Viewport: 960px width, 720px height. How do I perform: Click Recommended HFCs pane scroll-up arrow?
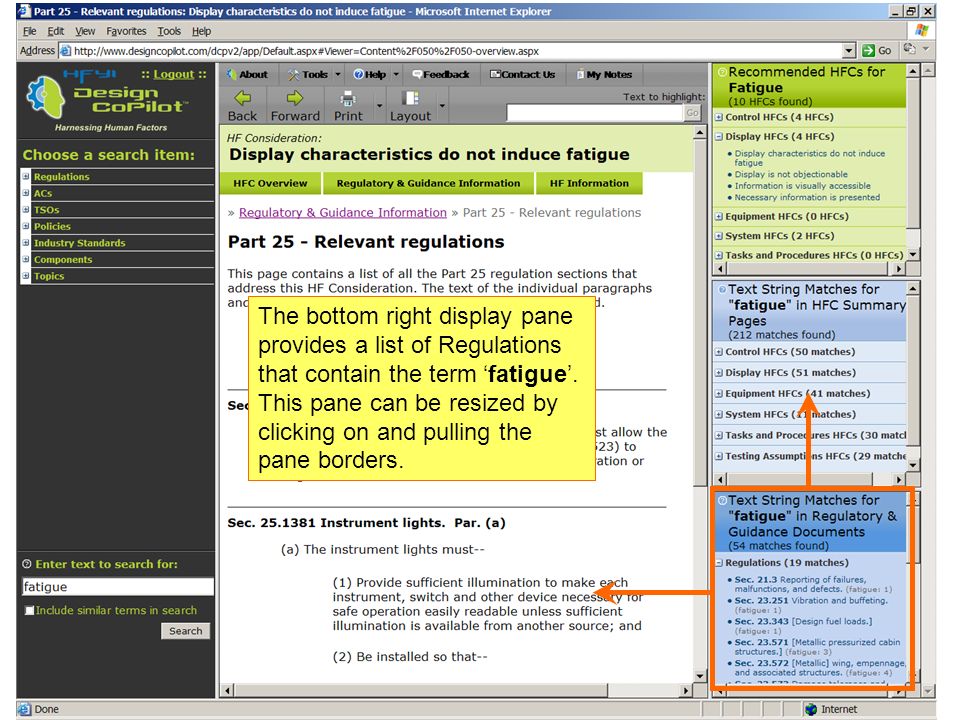point(913,72)
